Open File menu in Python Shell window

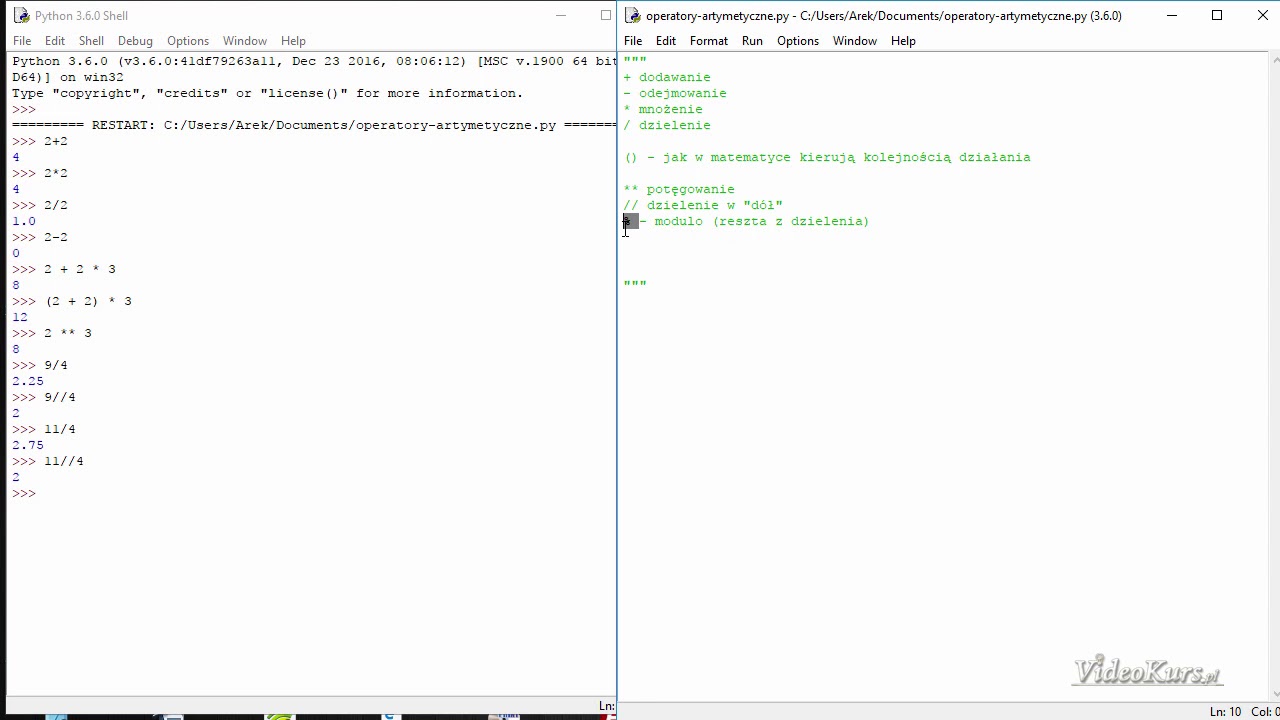coord(22,41)
